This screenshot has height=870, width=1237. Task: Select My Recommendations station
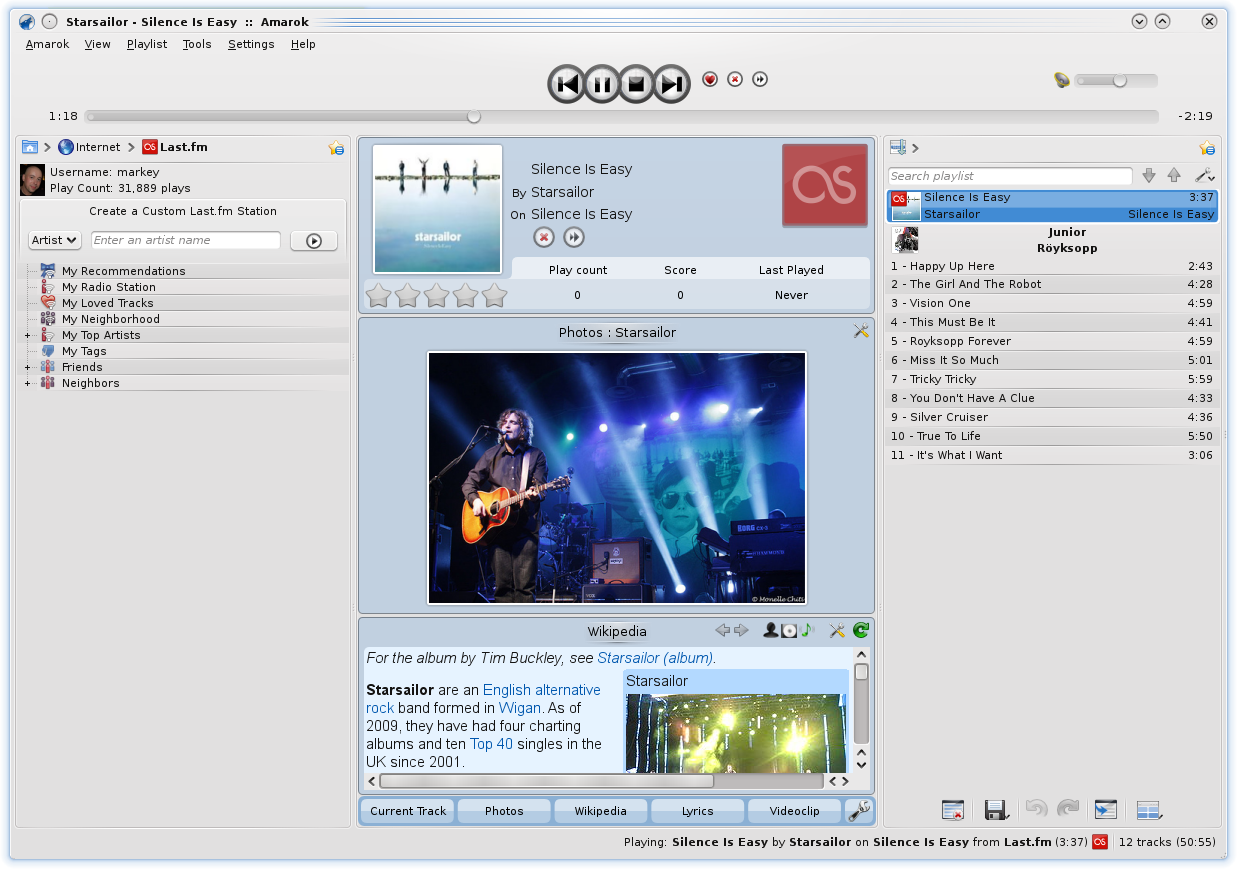123,271
